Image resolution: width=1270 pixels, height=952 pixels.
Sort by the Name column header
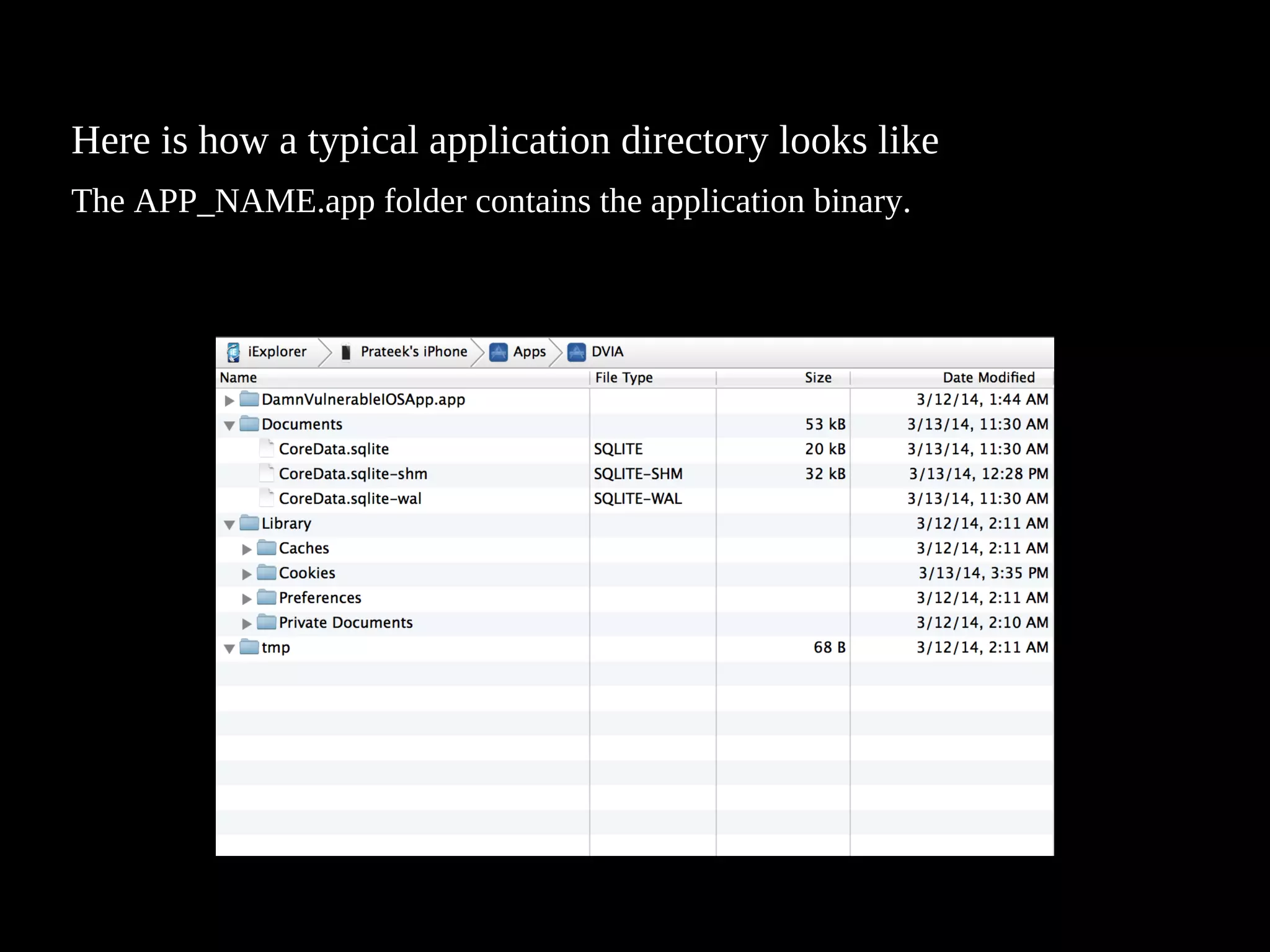pyautogui.click(x=238, y=377)
